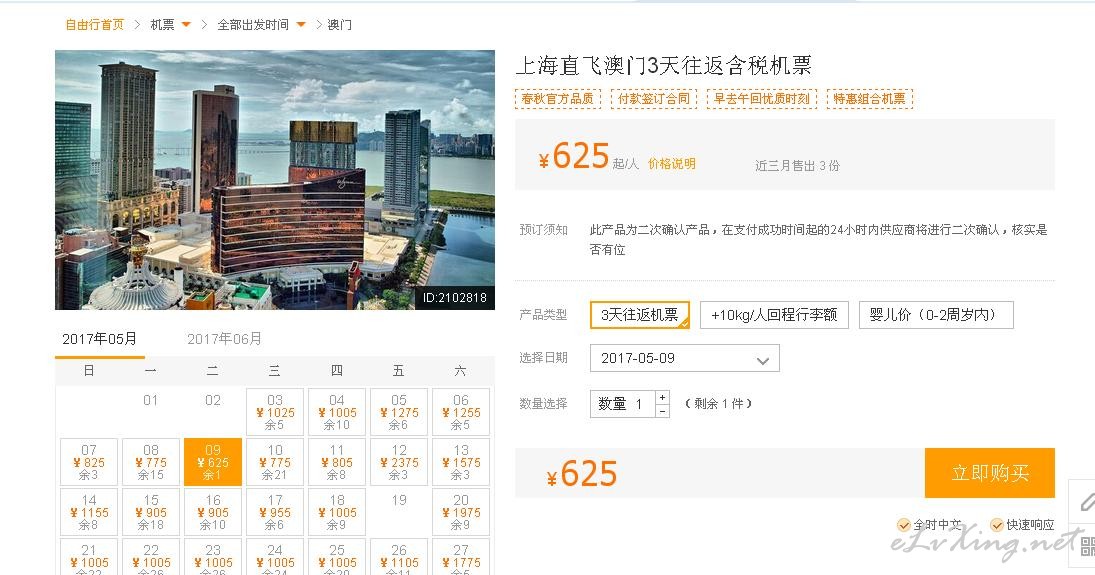
Task: Select the 婴儿价（0-2周岁内）option
Action: 936,315
